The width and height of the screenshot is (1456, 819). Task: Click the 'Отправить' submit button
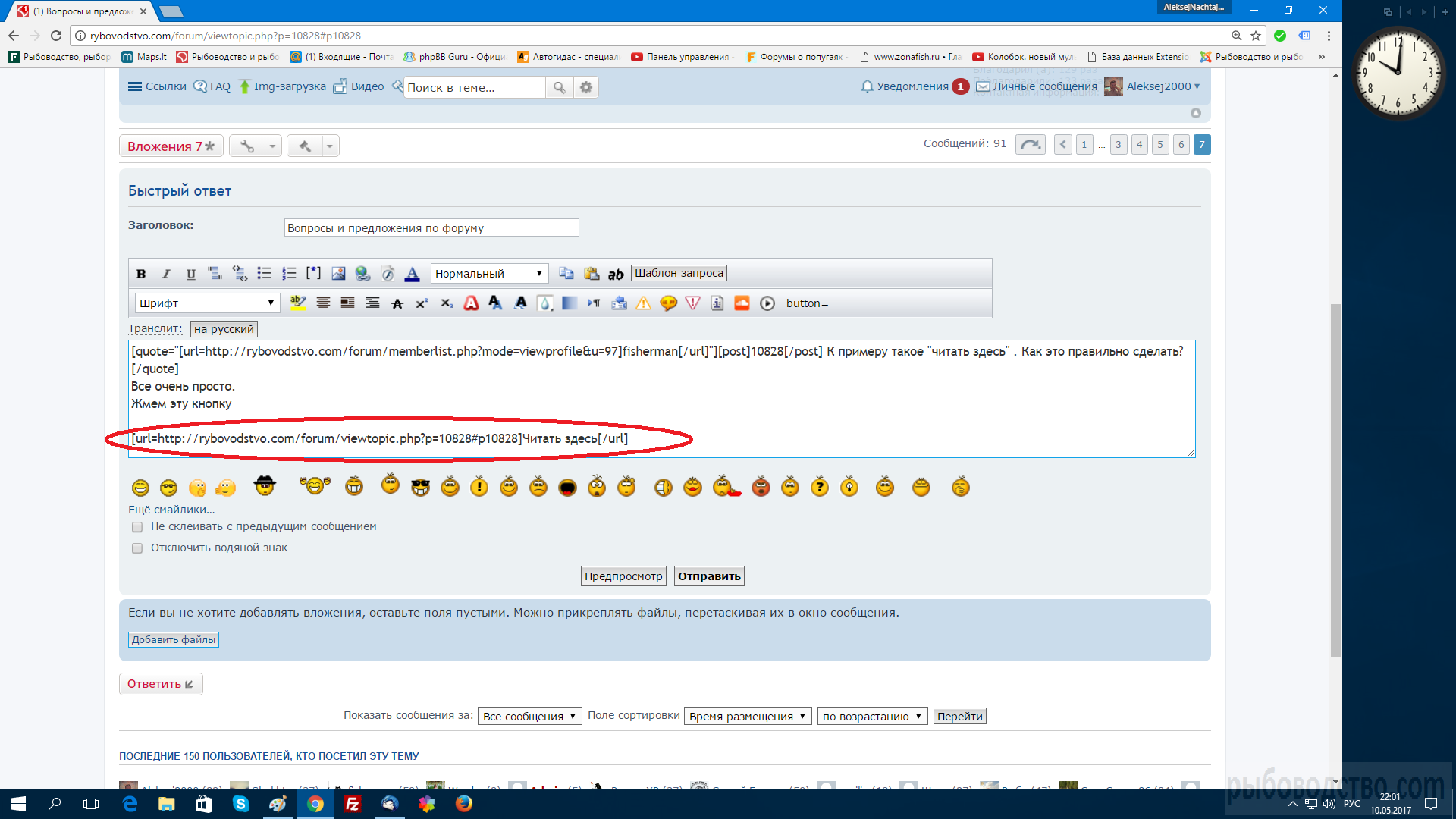point(709,576)
